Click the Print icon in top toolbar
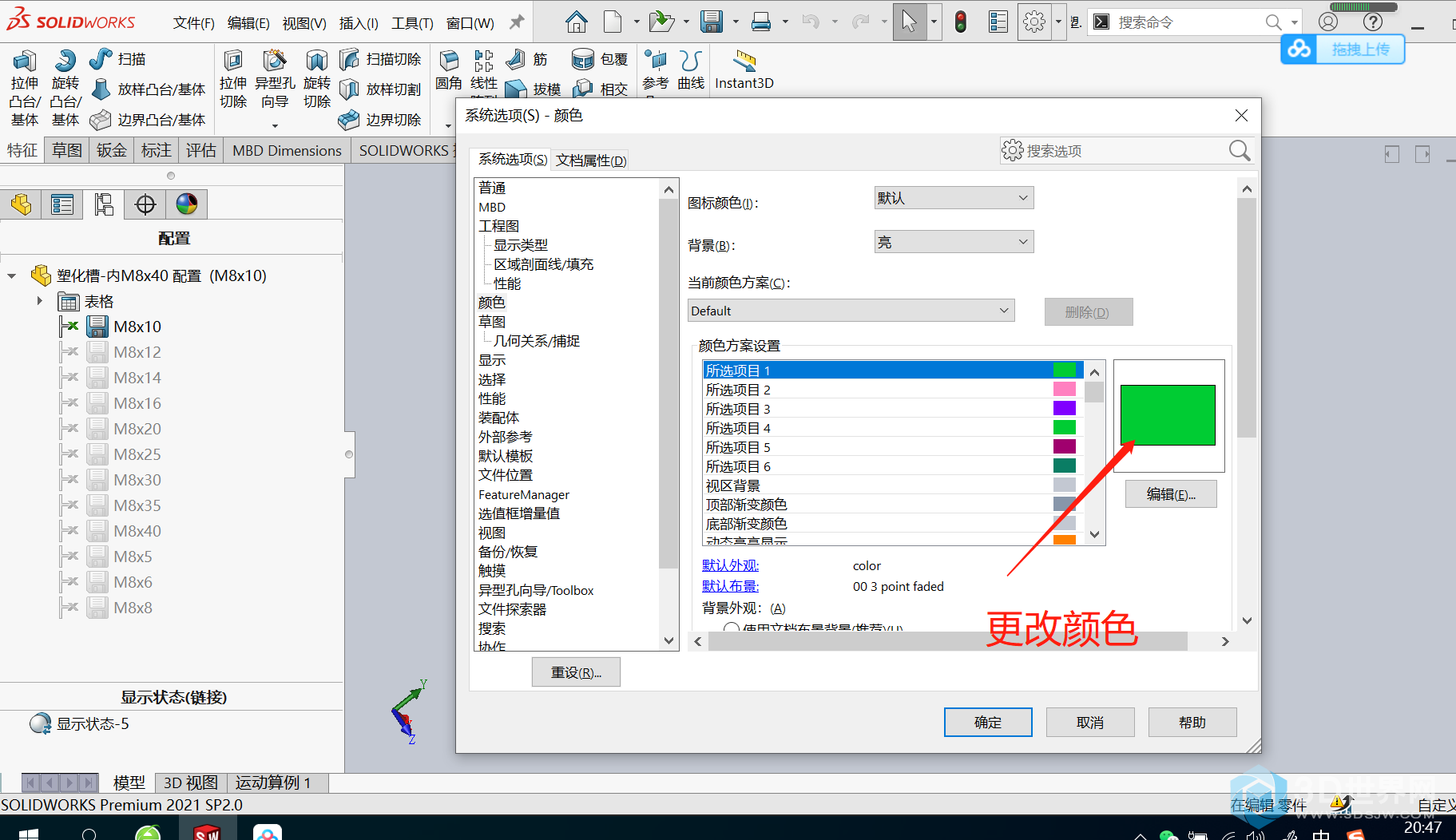Viewport: 1456px width, 840px height. pos(761,22)
